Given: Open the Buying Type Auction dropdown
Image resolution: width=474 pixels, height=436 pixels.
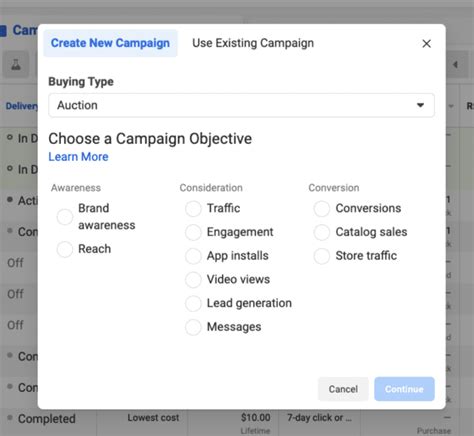Looking at the screenshot, I should click(x=241, y=105).
